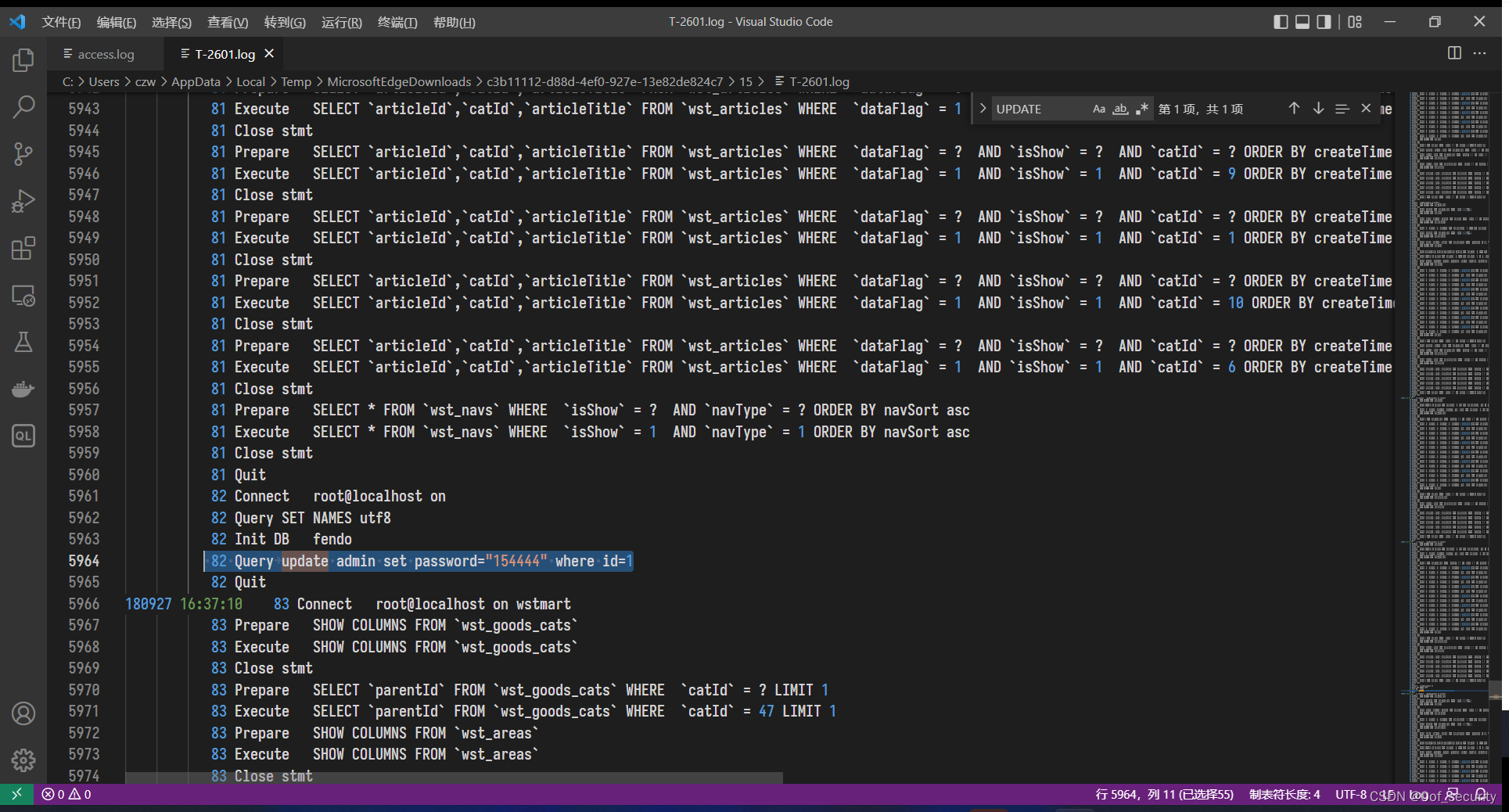
Task: Click the remote window indicator in status bar
Action: [x=16, y=794]
